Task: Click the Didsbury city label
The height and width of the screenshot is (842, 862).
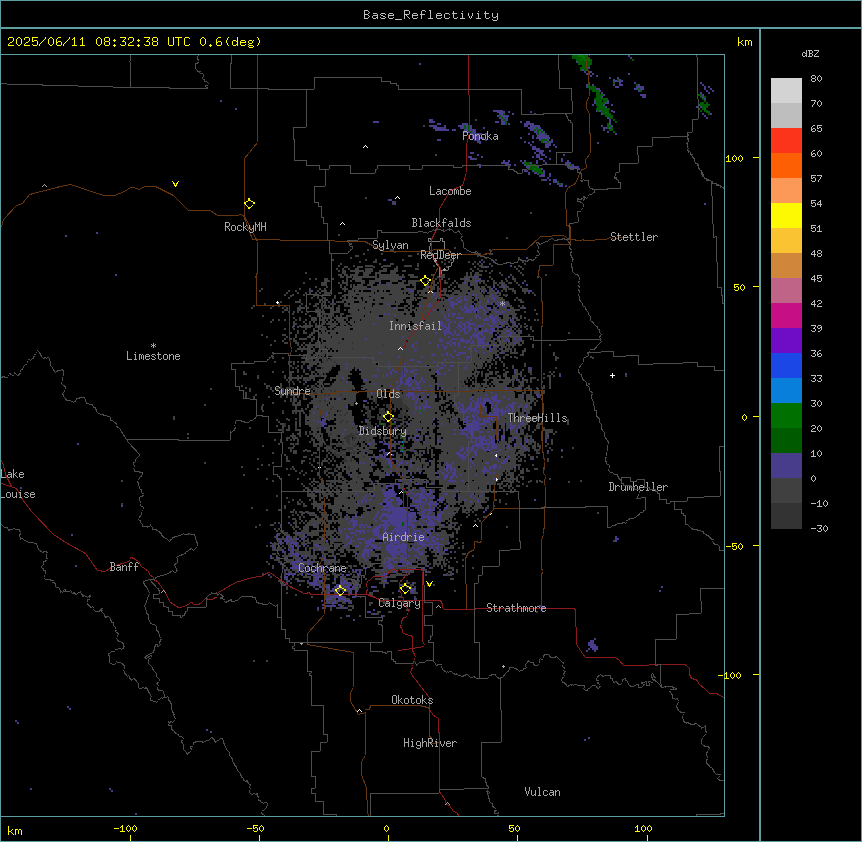Action: 383,431
